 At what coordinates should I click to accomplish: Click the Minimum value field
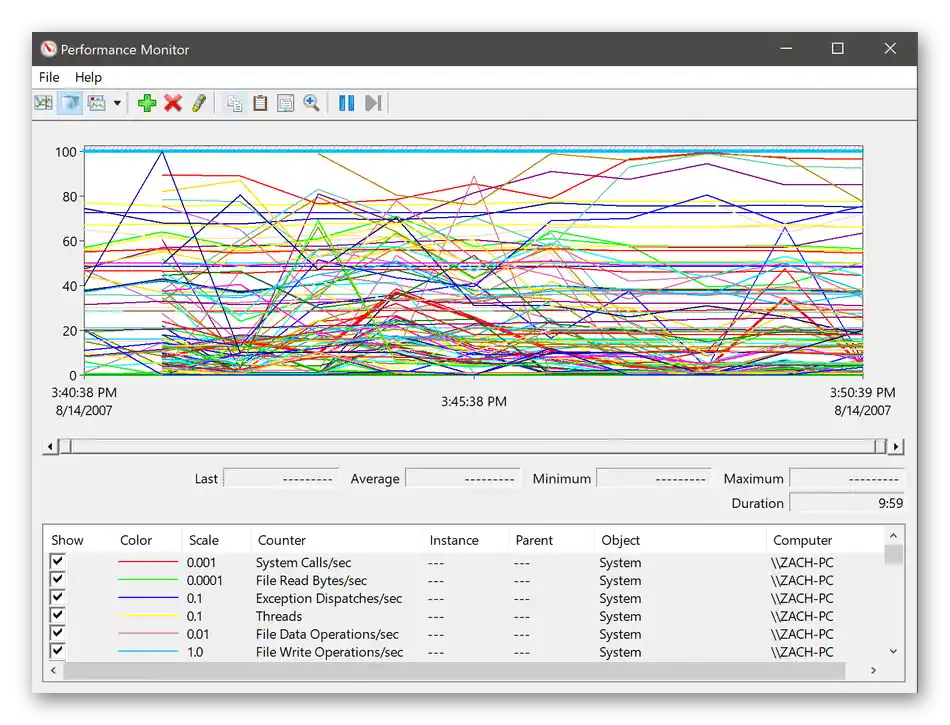pos(654,478)
